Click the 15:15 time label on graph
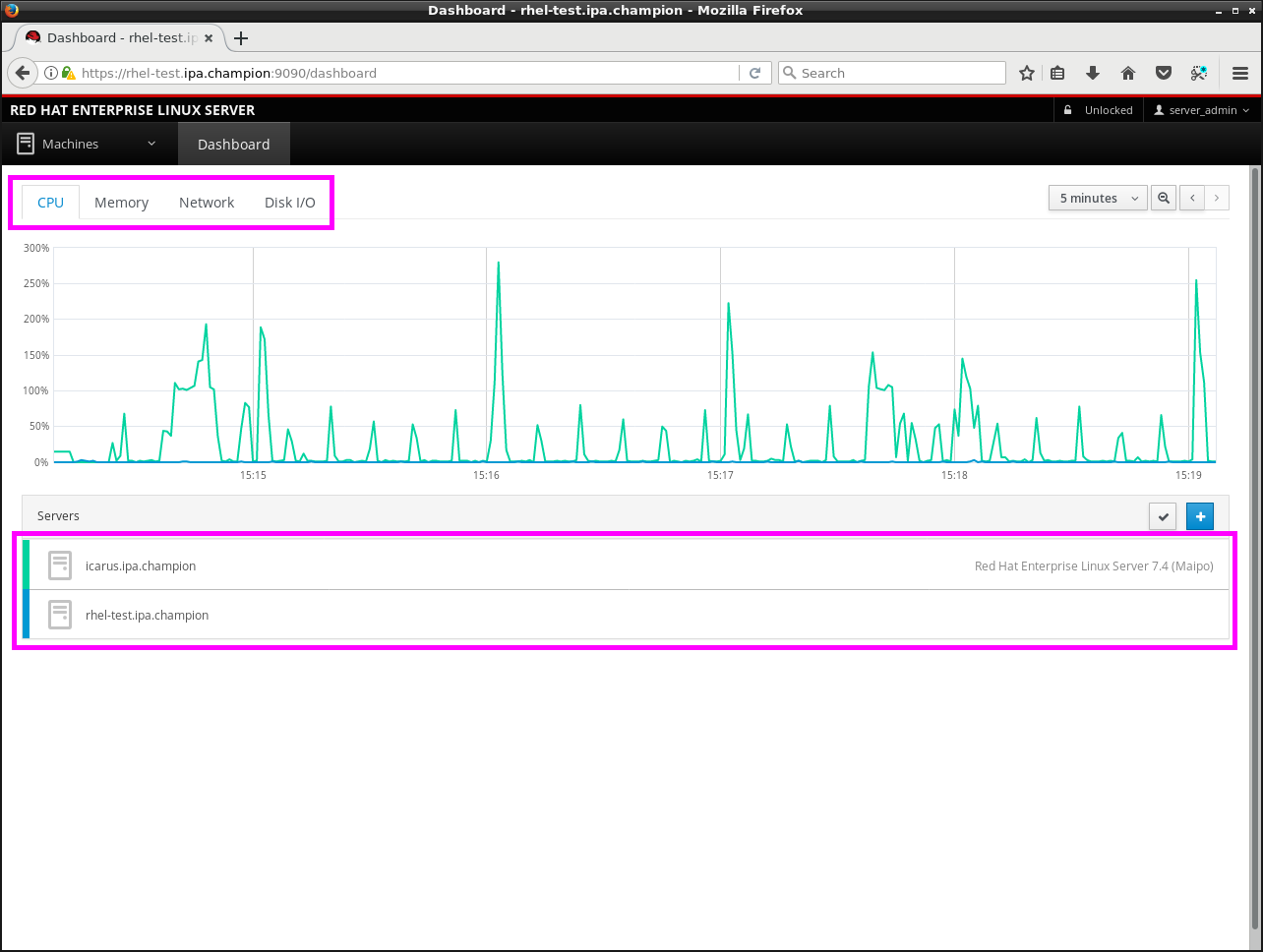The height and width of the screenshot is (952, 1263). pos(253,475)
